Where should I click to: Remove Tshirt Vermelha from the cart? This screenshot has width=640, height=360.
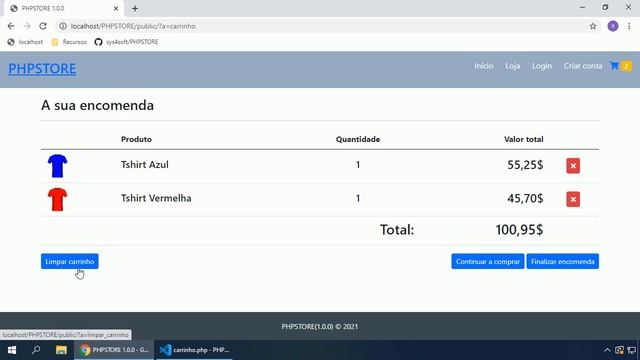pos(573,199)
